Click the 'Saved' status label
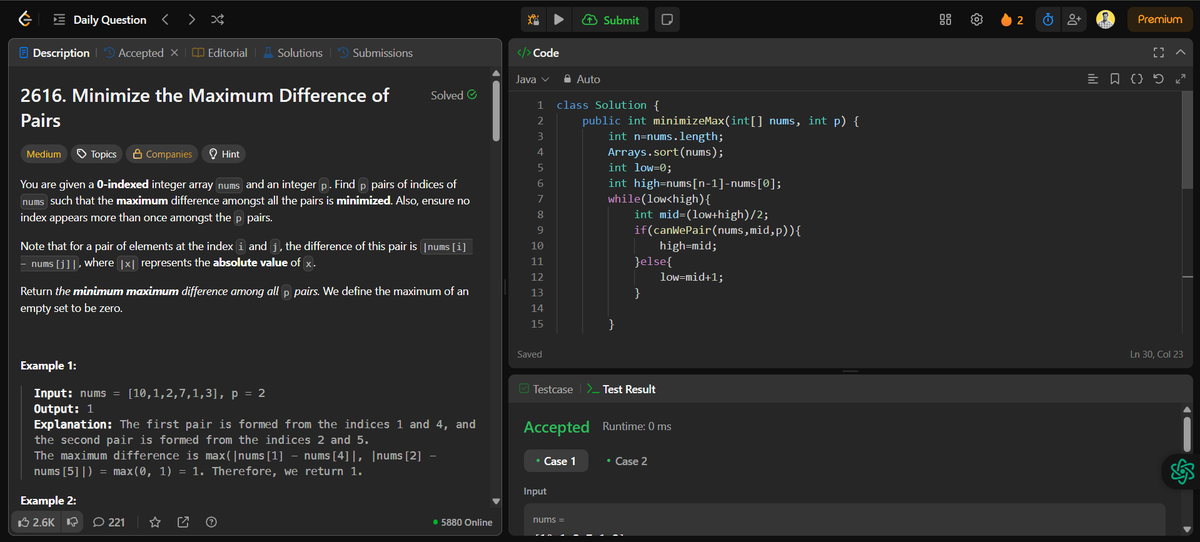1200x542 pixels. pyautogui.click(x=530, y=354)
